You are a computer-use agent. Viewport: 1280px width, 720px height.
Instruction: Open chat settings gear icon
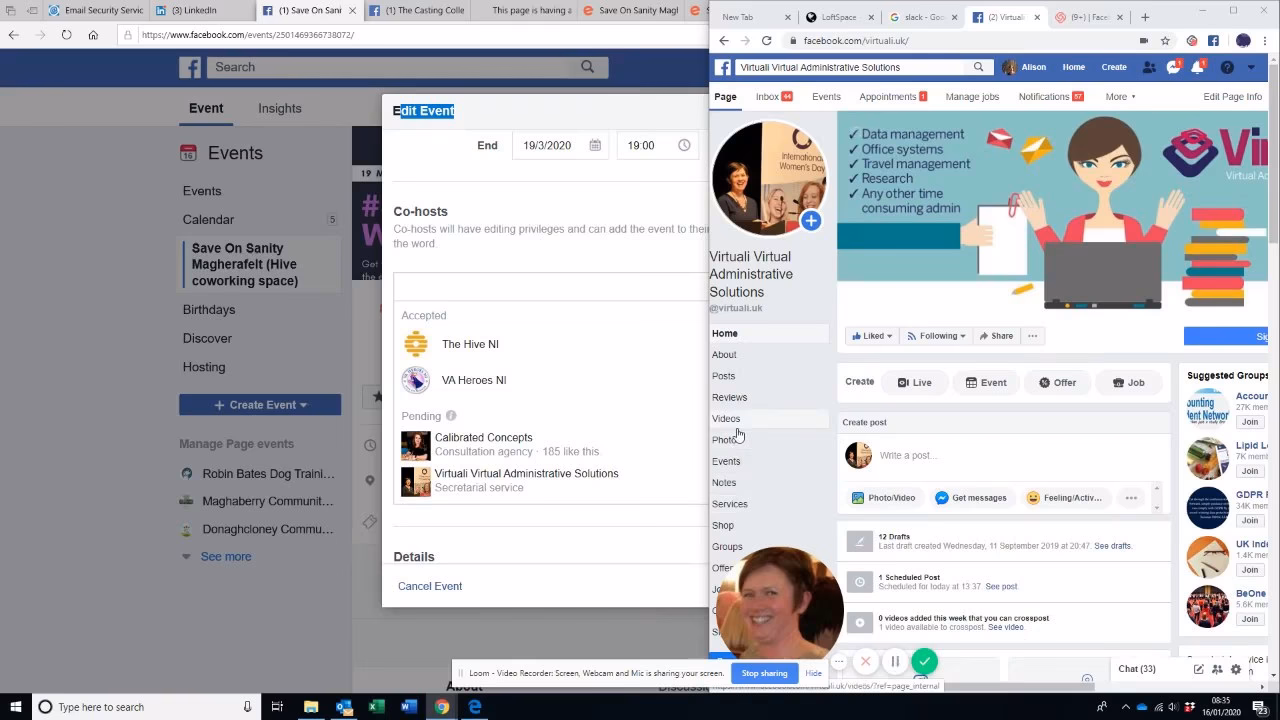[1236, 669]
